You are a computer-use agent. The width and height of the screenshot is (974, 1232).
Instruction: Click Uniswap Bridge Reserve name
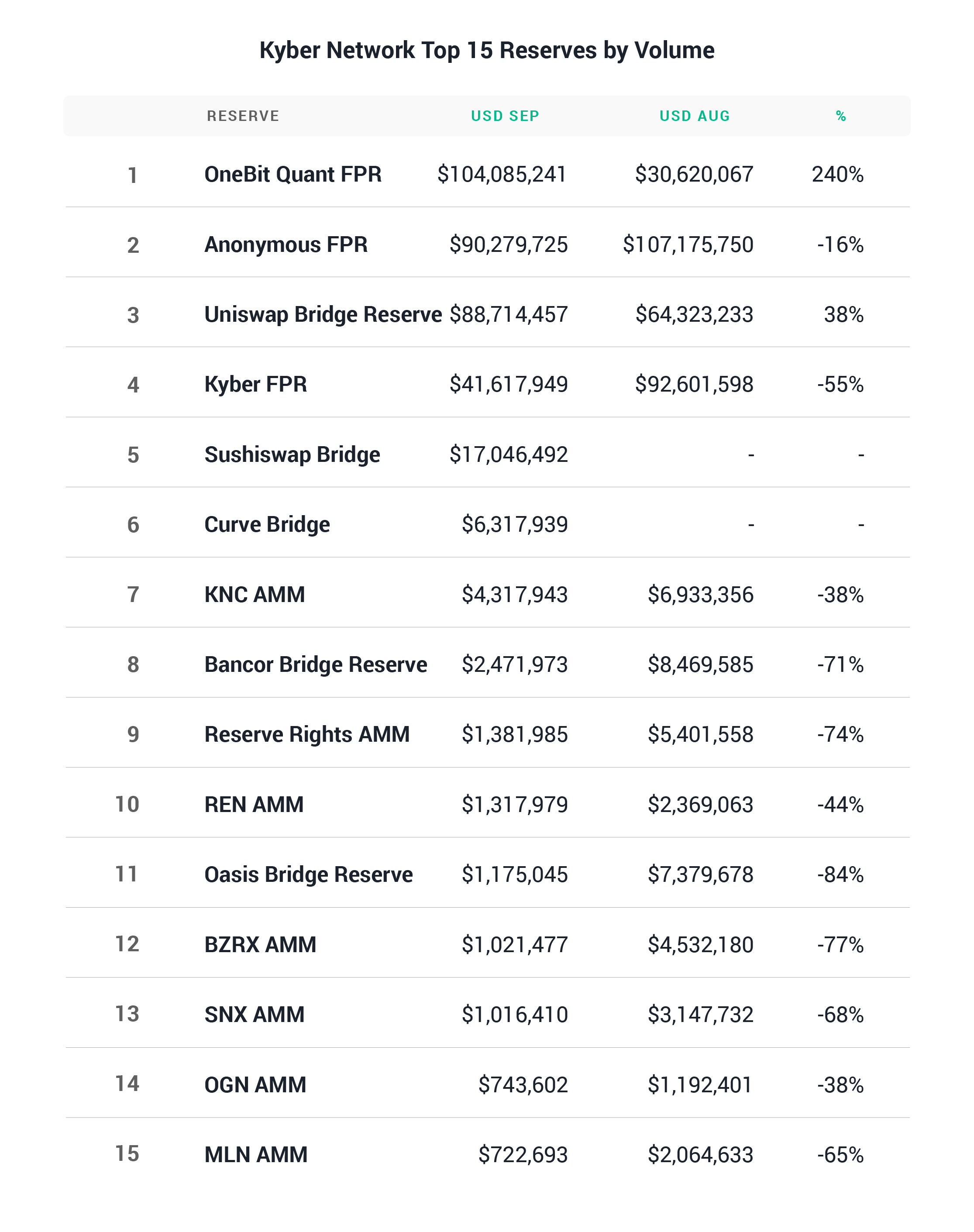click(x=323, y=315)
